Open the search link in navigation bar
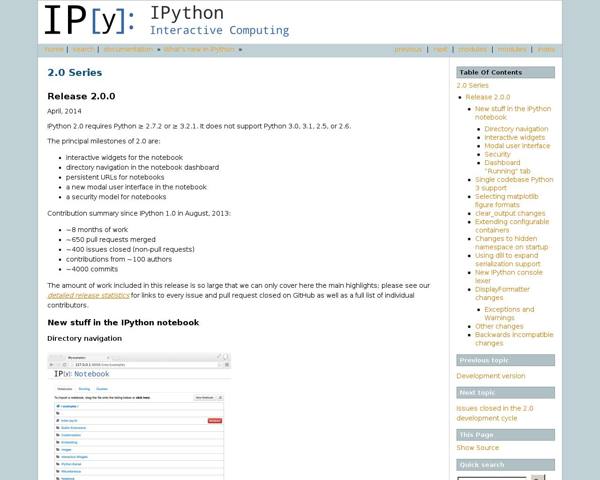 tap(83, 49)
